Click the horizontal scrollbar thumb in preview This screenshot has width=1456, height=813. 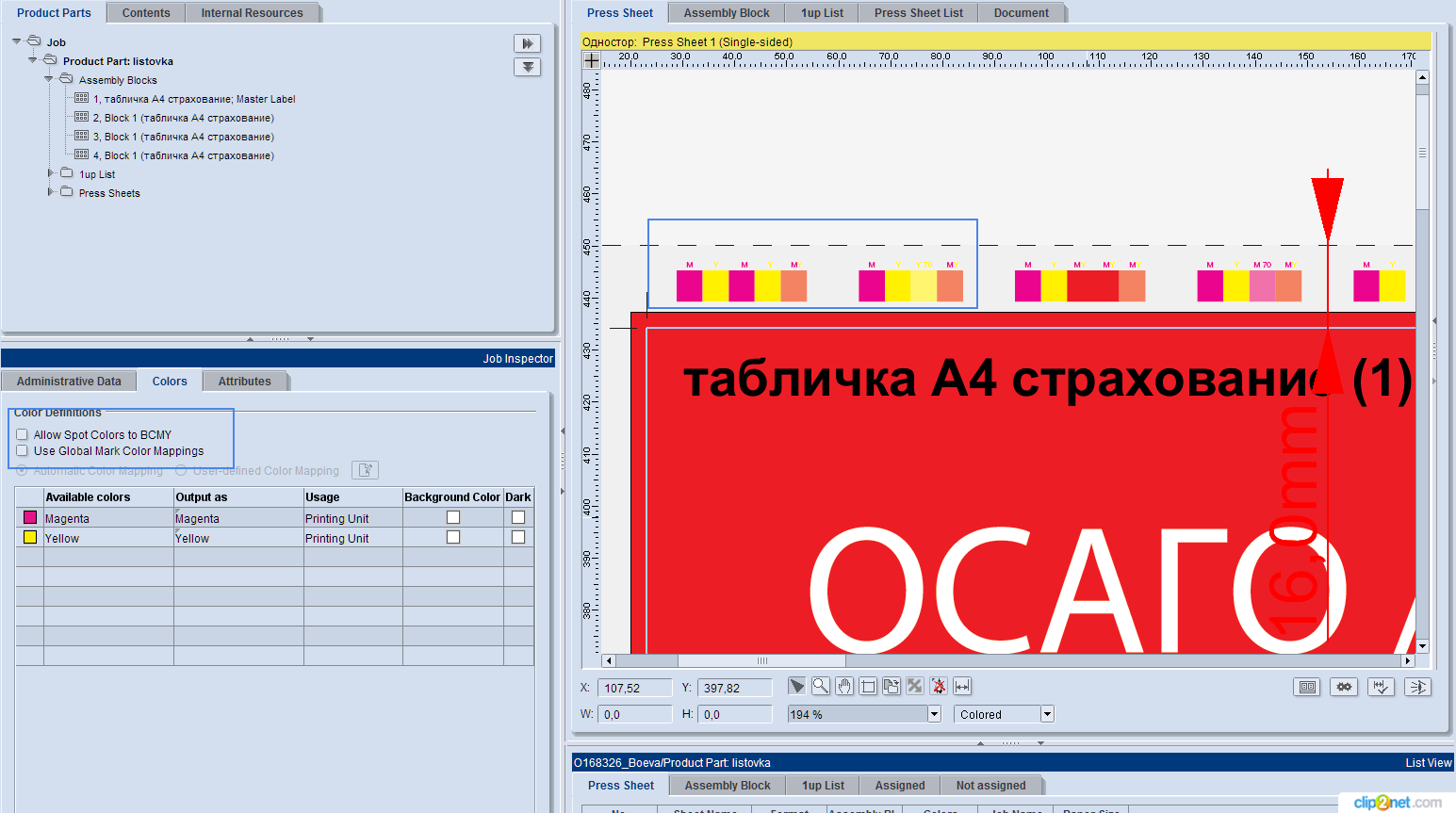pos(762,660)
